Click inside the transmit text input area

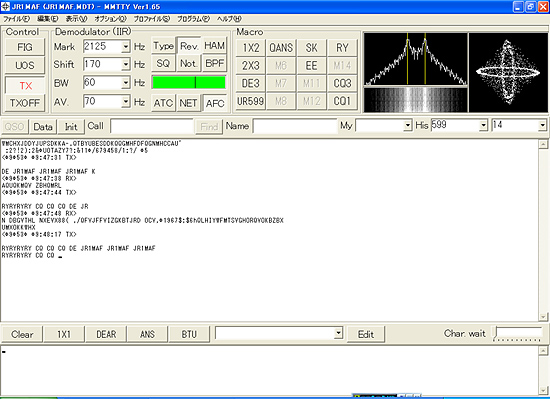(269, 370)
